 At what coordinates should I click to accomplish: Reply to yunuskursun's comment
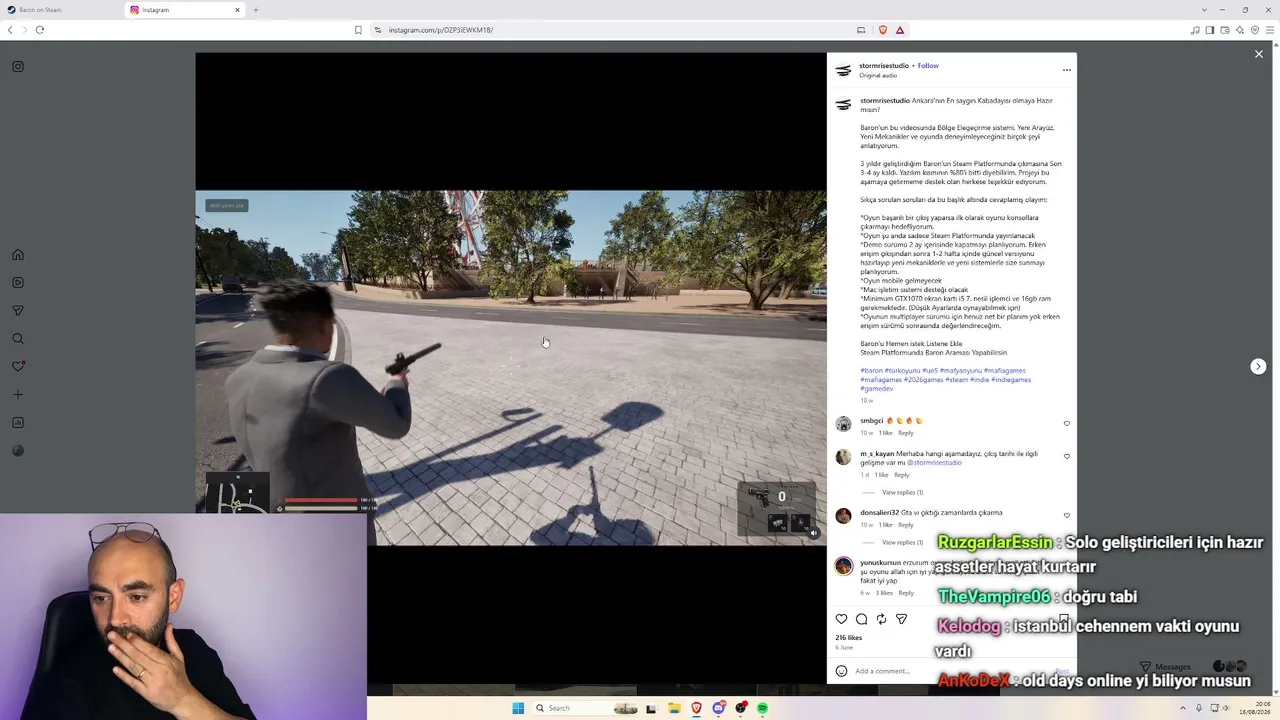[905, 593]
